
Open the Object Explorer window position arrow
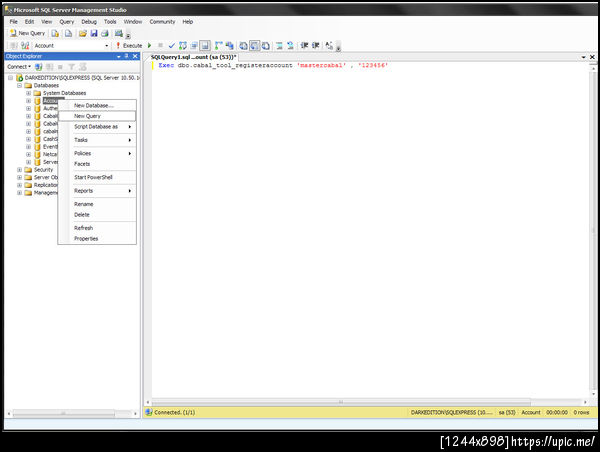click(x=119, y=56)
